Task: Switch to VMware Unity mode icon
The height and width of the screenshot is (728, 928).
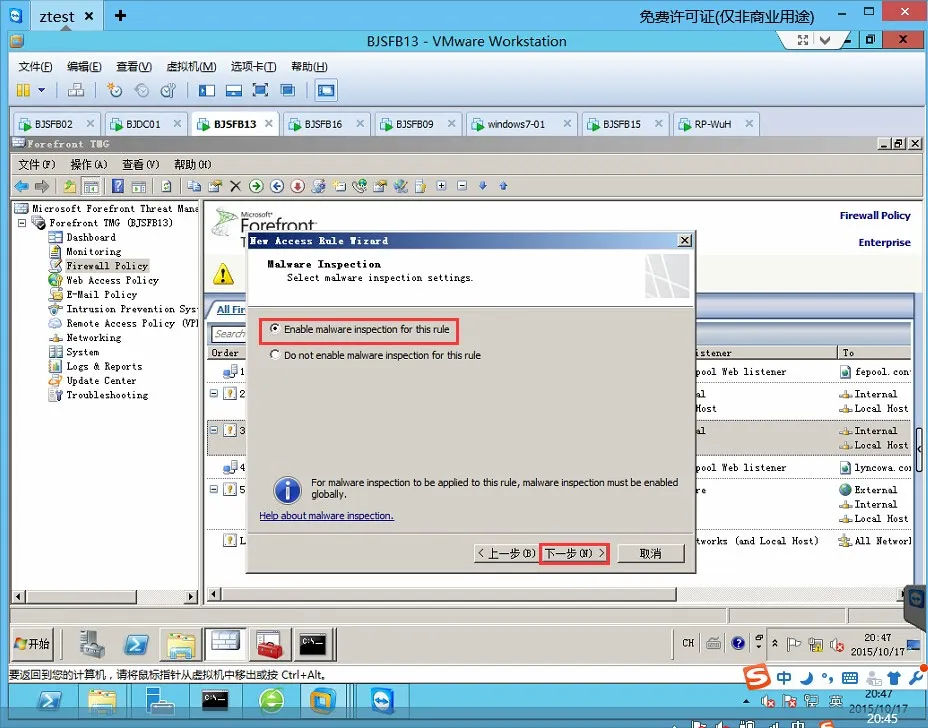Action: click(288, 90)
